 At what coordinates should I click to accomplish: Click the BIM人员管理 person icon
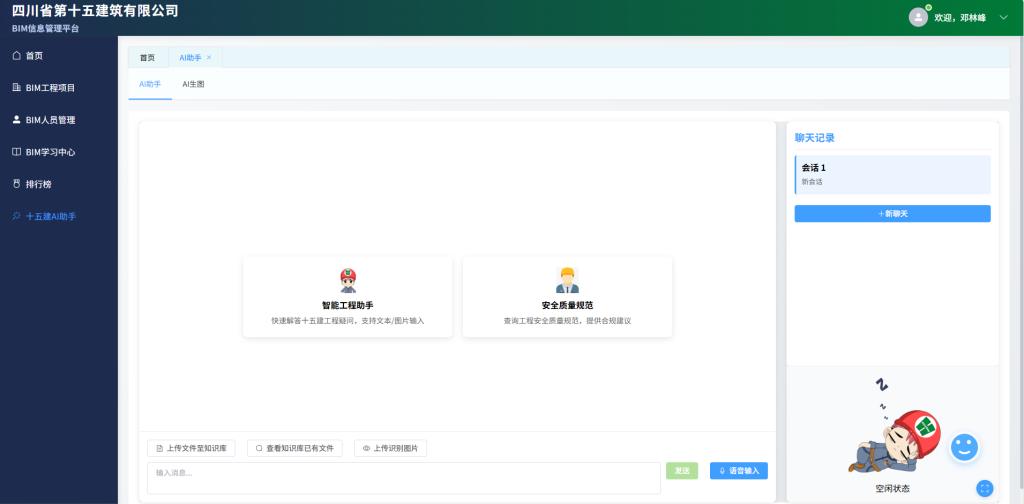16,120
